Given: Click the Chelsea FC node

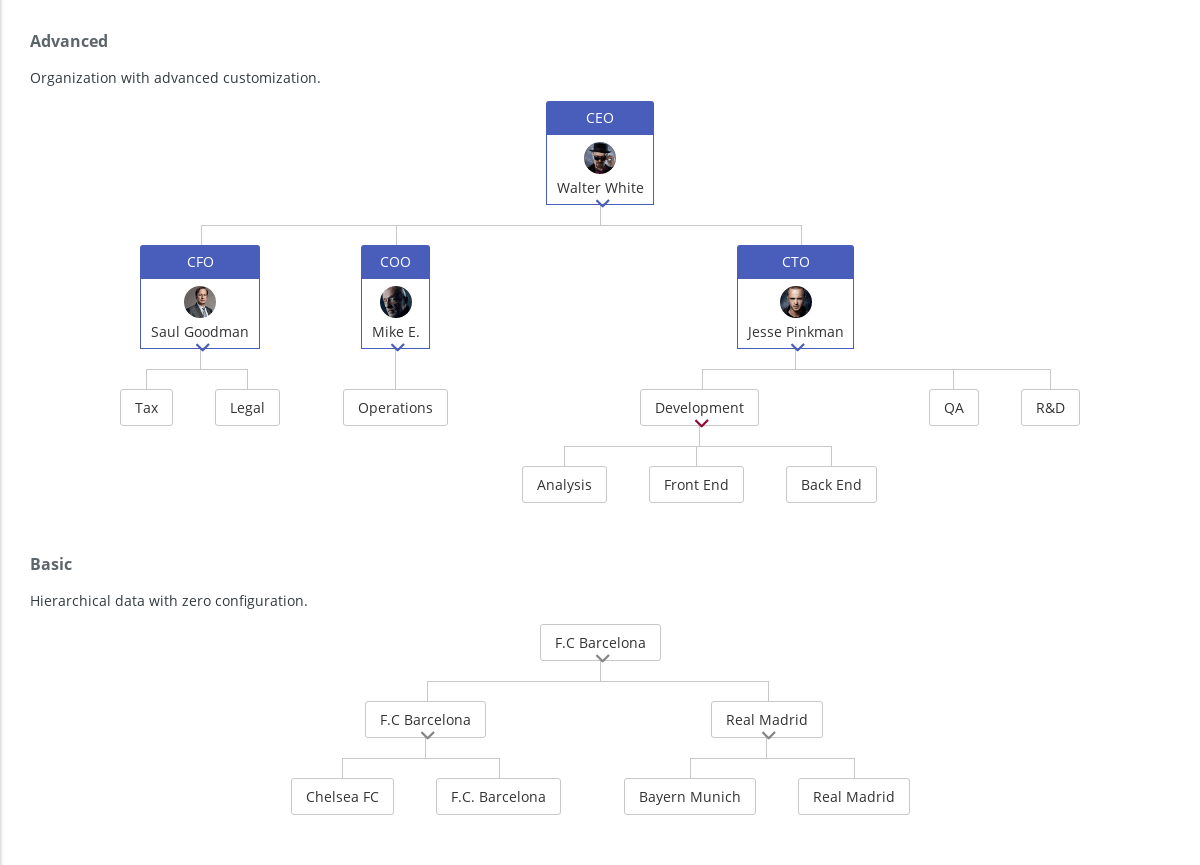Looking at the screenshot, I should [342, 796].
